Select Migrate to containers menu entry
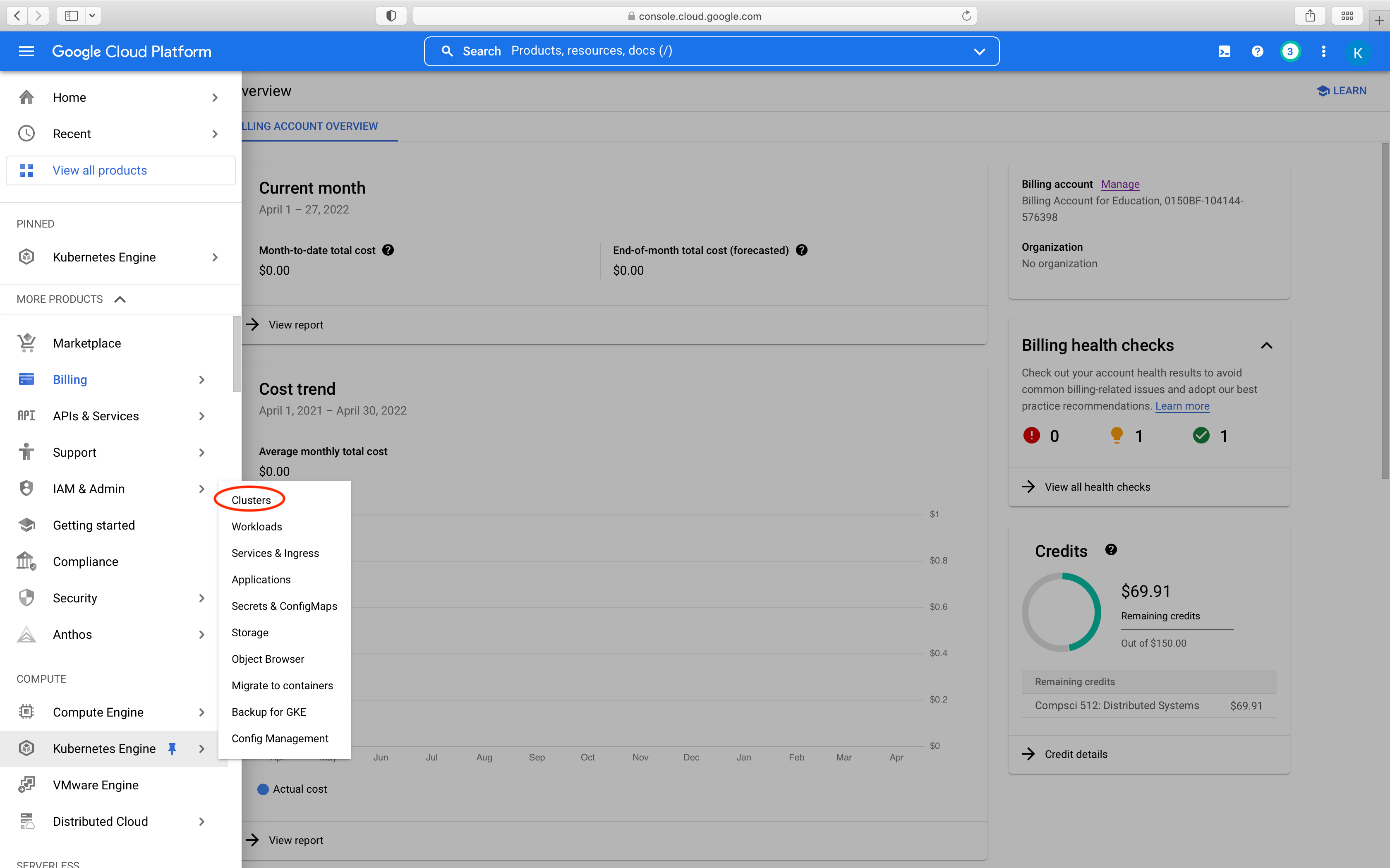Viewport: 1390px width, 868px height. point(282,686)
